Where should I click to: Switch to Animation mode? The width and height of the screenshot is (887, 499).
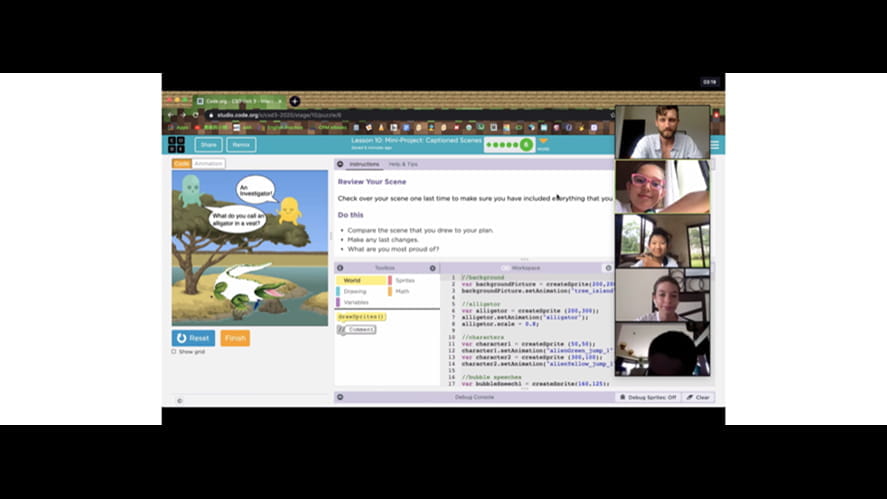(x=209, y=163)
